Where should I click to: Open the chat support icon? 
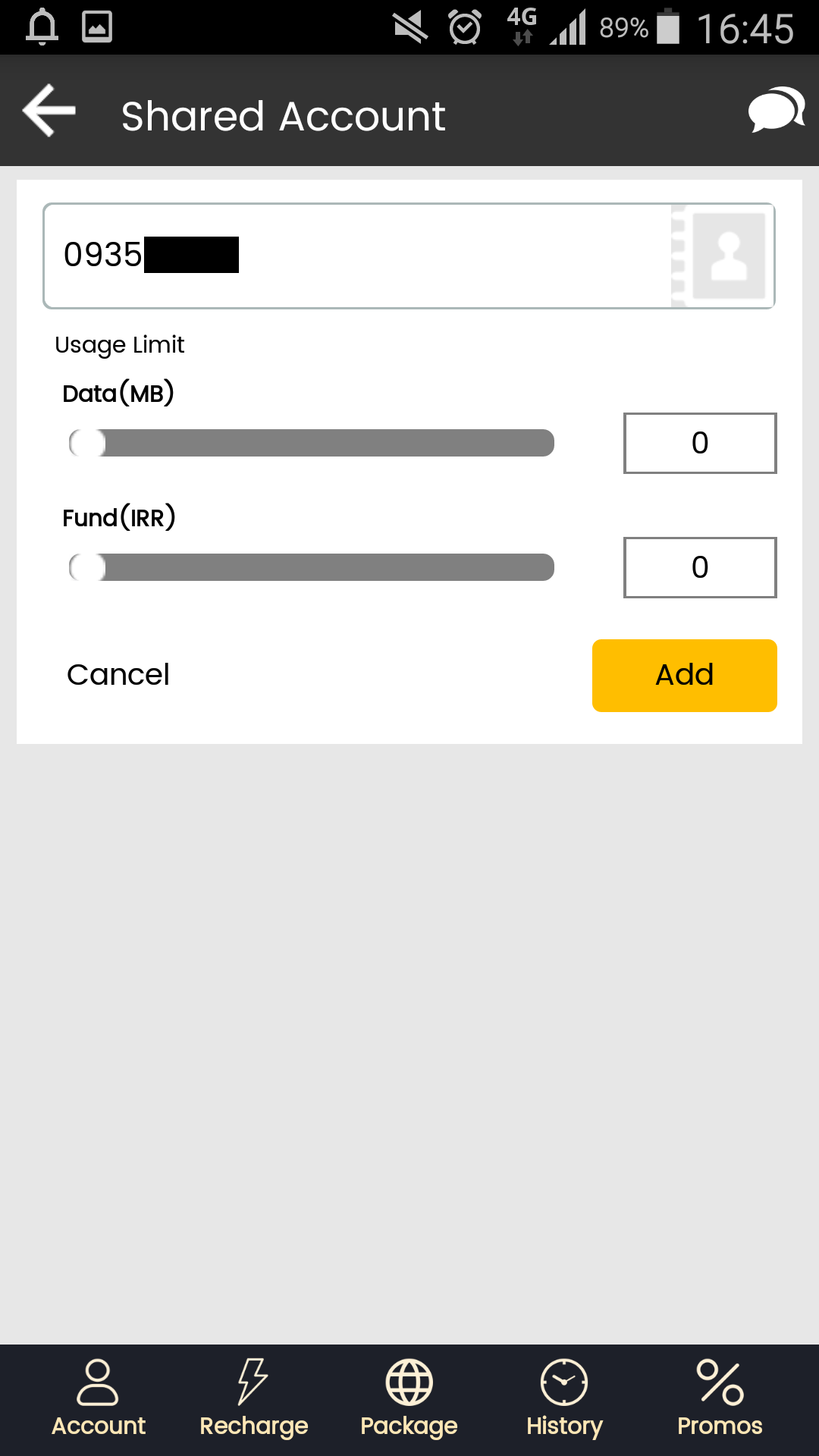(776, 111)
